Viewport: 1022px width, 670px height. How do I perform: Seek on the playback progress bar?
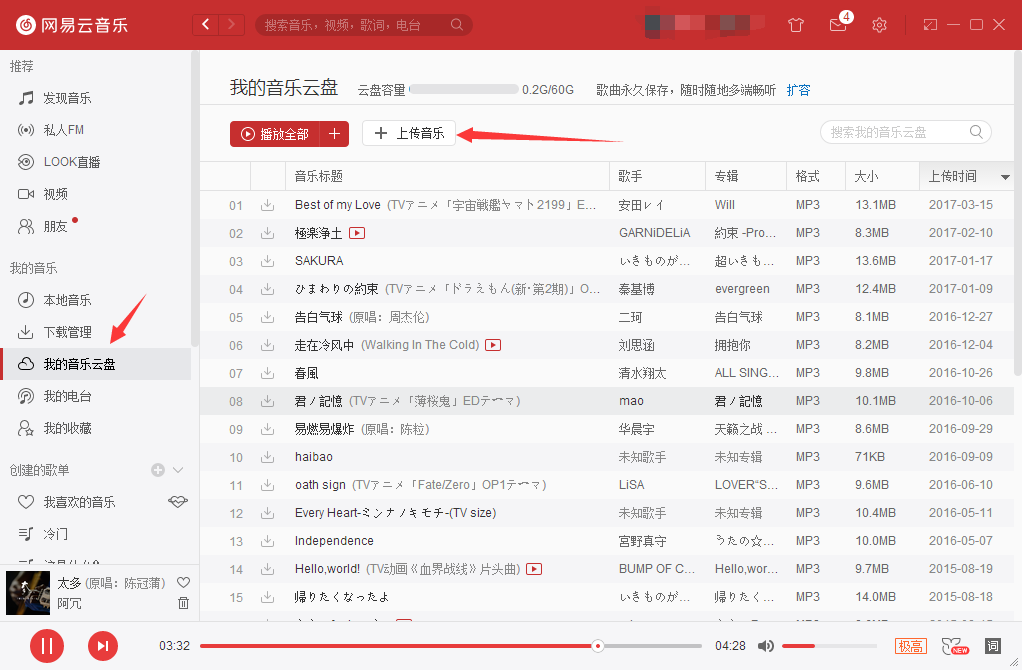click(x=450, y=646)
